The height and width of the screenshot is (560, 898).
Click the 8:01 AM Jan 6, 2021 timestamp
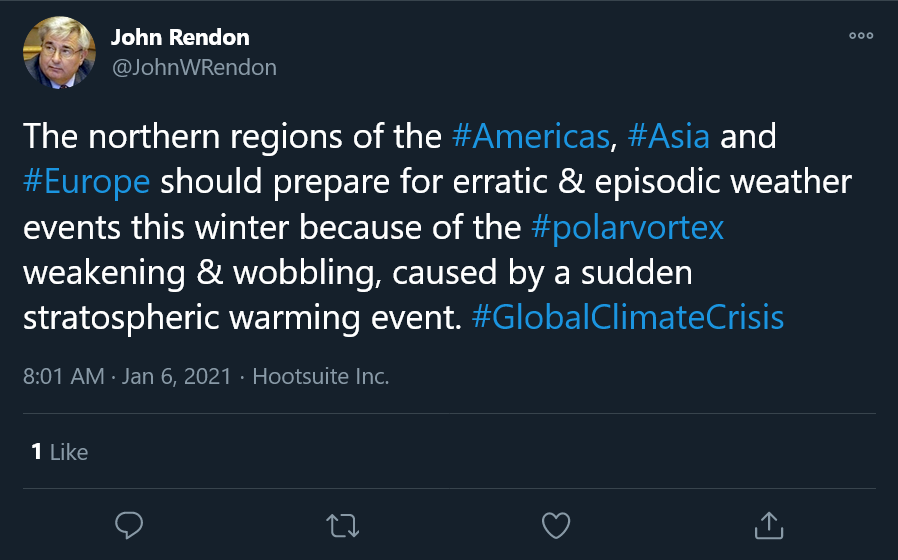(x=126, y=377)
